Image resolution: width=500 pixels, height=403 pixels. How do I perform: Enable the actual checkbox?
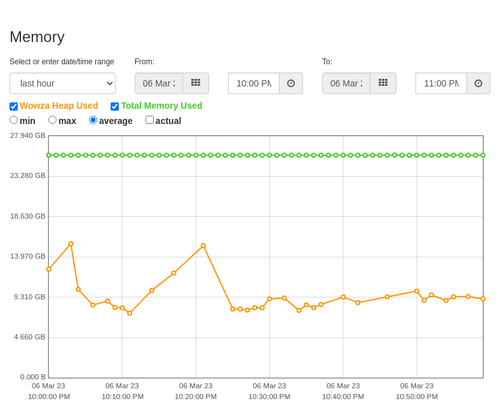coord(149,120)
